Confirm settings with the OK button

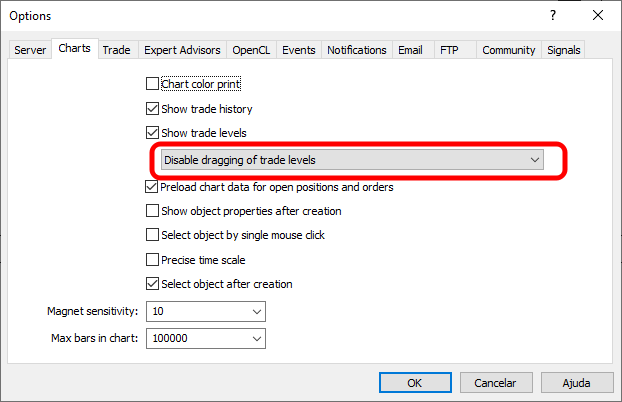click(x=415, y=383)
